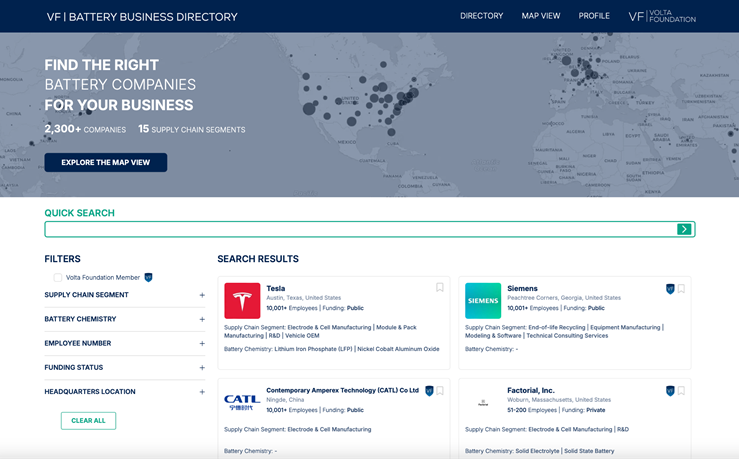Click the '51-200 Employees' text on Factorial card

532,410
